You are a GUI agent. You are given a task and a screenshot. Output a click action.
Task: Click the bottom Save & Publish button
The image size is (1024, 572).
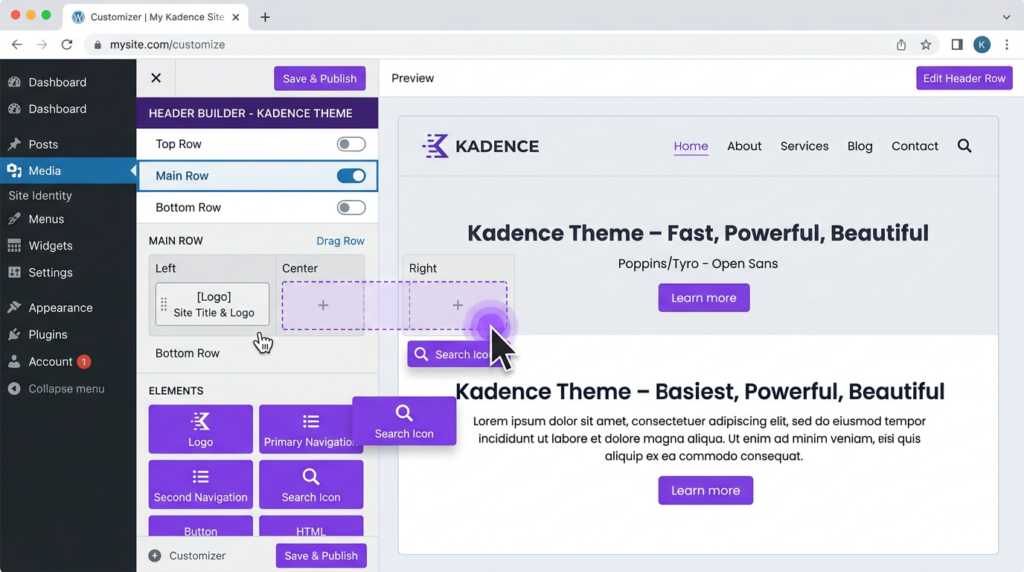tap(321, 556)
